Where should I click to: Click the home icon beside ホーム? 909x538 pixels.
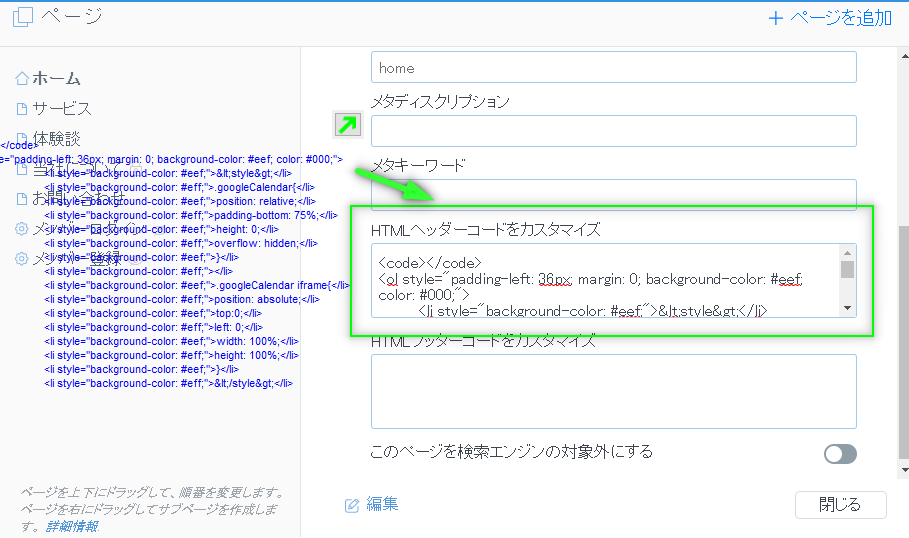22,78
